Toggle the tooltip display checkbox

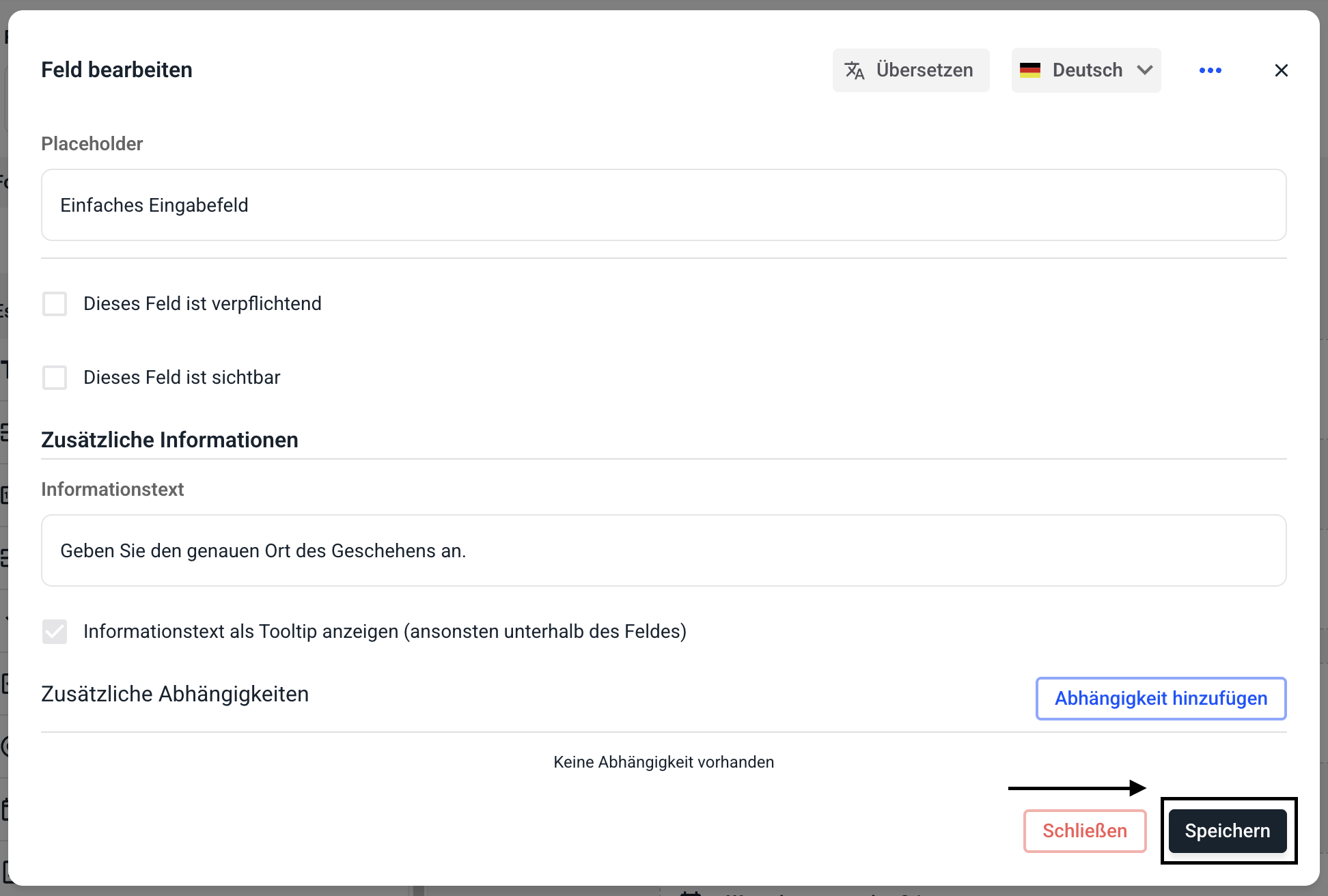pos(55,632)
